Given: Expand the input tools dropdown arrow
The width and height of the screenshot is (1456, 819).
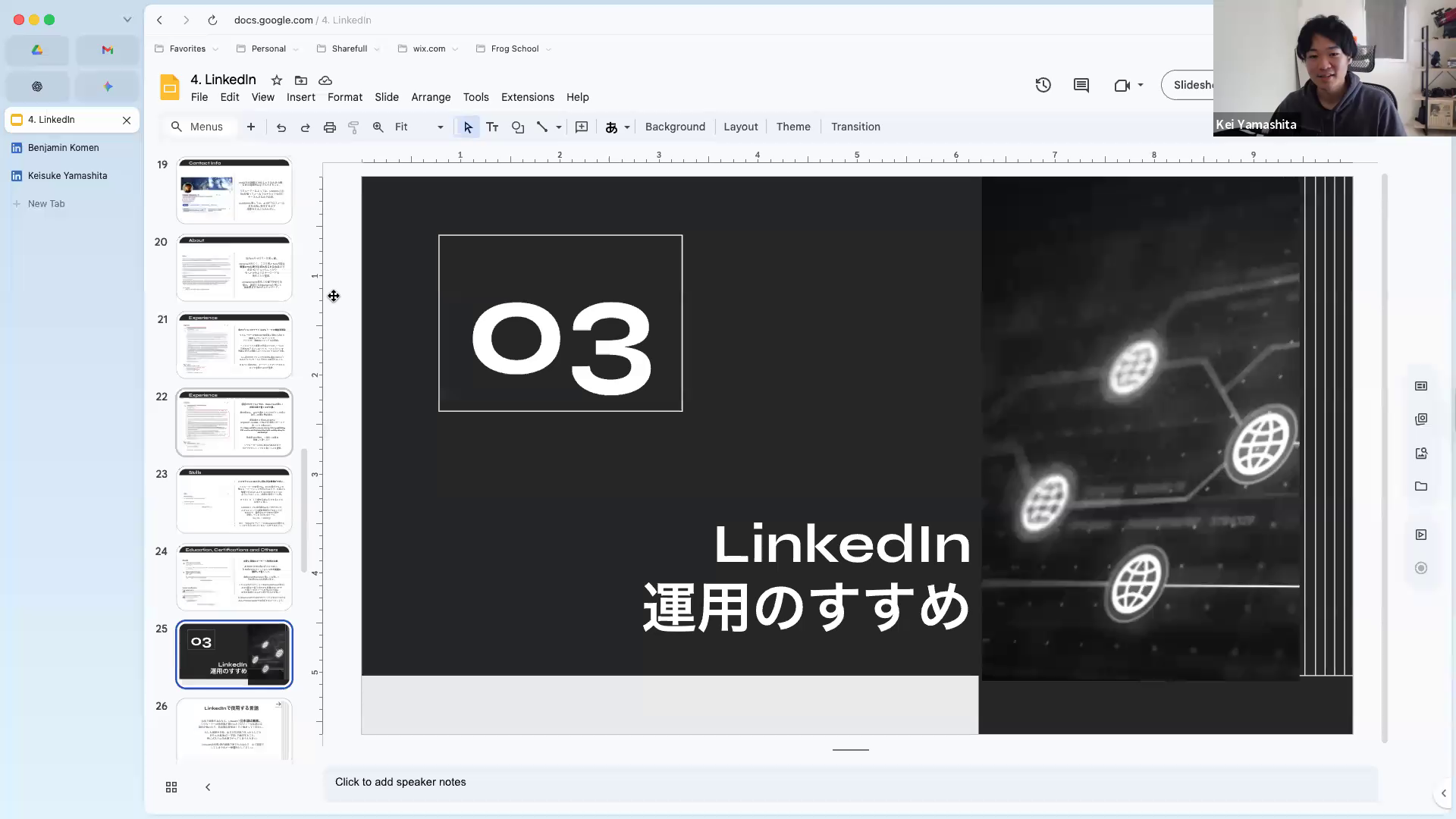Looking at the screenshot, I should (x=627, y=127).
